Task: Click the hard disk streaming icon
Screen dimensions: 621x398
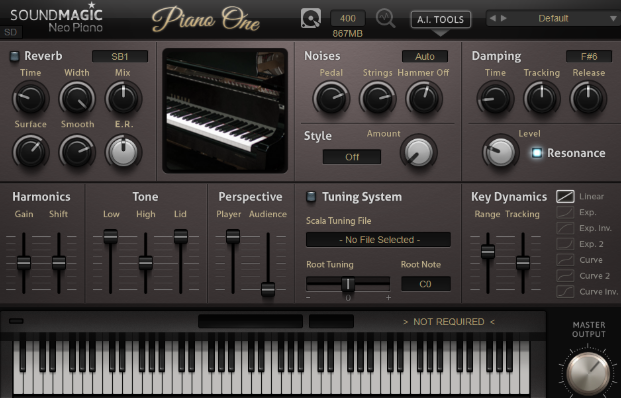Action: pos(310,18)
